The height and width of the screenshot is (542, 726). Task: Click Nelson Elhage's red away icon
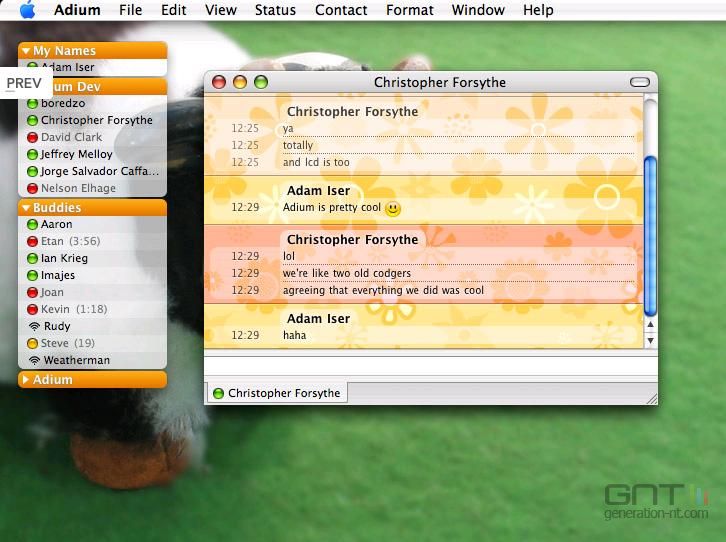click(32, 188)
